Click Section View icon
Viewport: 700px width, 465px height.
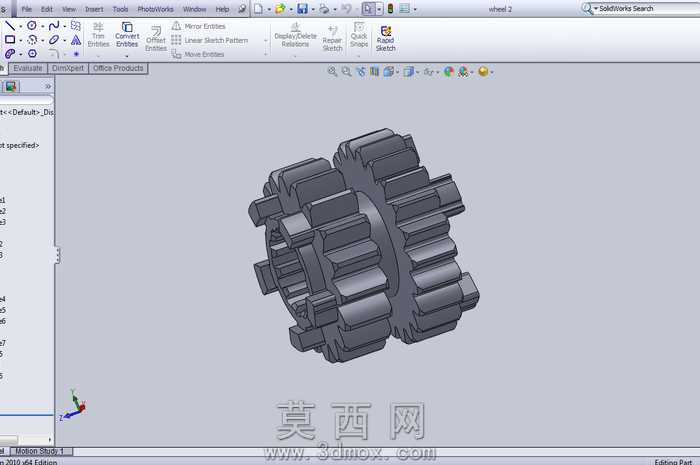(x=374, y=71)
